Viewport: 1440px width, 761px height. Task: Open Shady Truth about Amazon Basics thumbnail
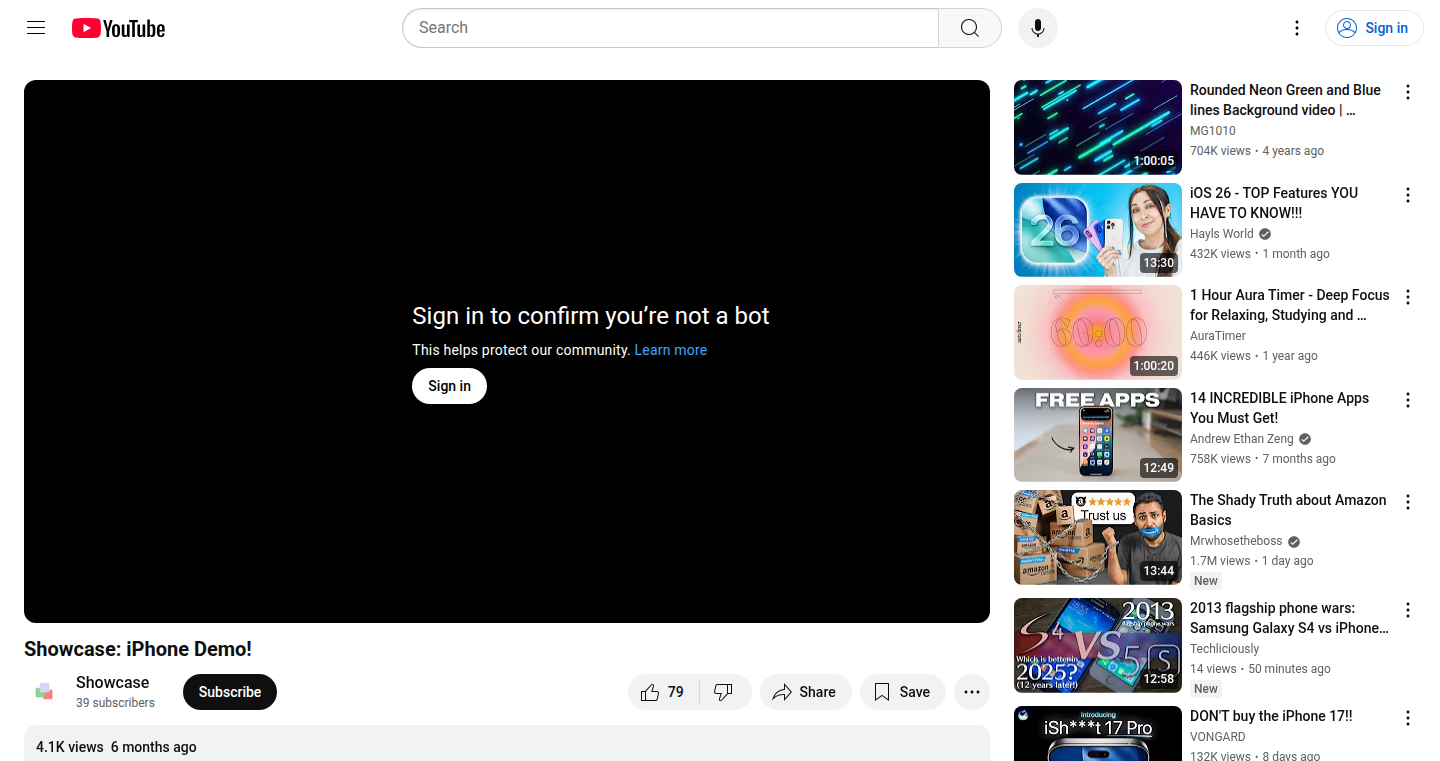[x=1098, y=538]
